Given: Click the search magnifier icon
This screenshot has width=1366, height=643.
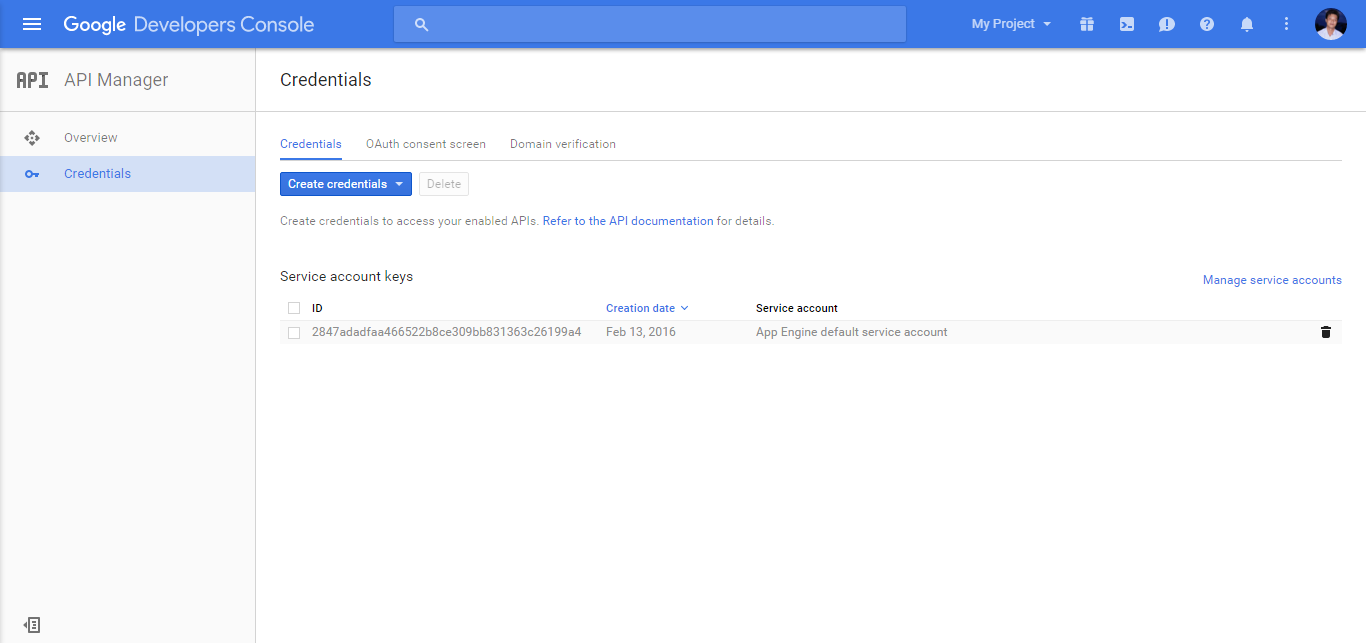Looking at the screenshot, I should point(421,24).
